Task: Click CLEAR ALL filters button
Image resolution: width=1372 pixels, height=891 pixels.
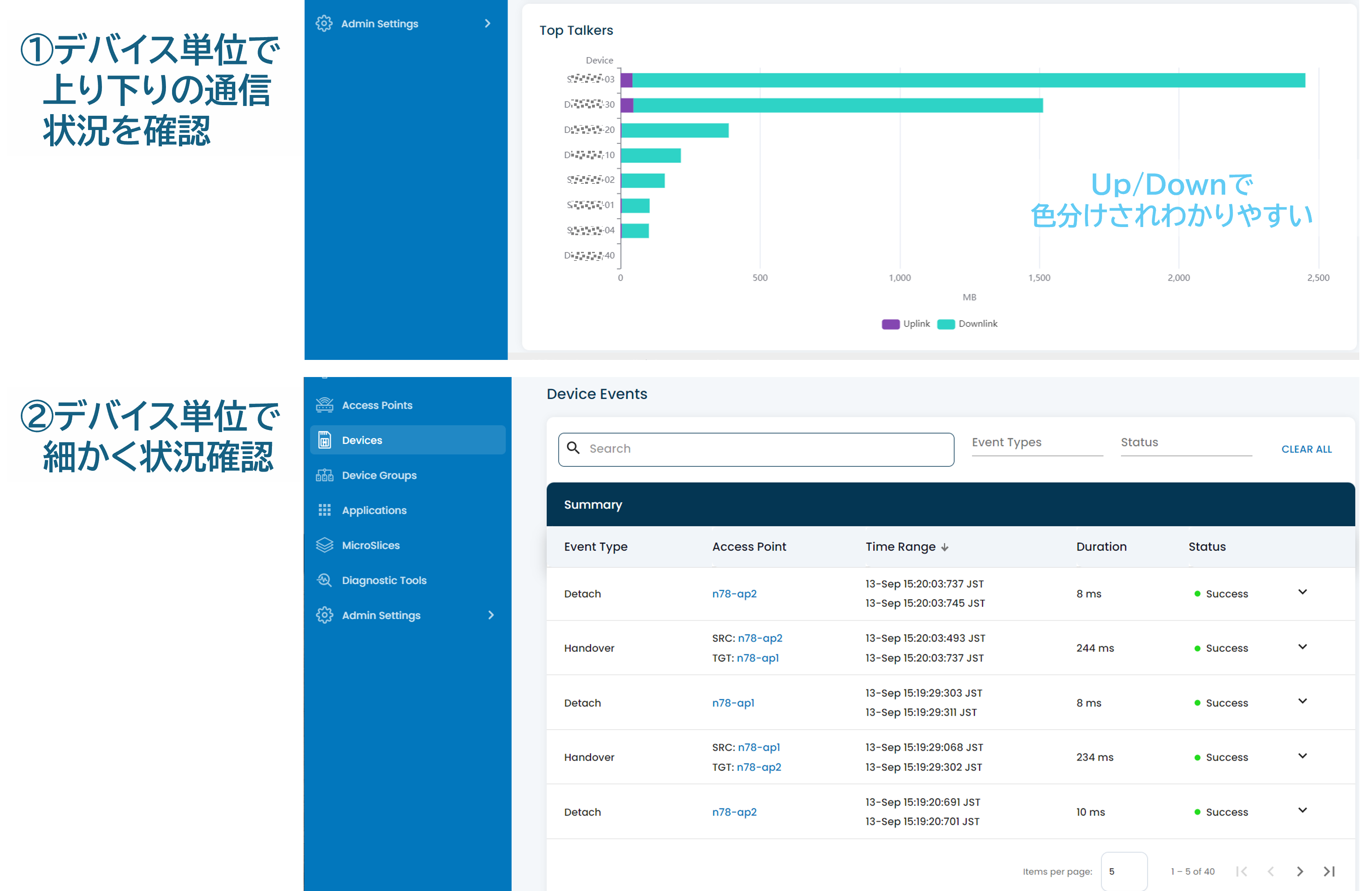Action: click(1306, 450)
